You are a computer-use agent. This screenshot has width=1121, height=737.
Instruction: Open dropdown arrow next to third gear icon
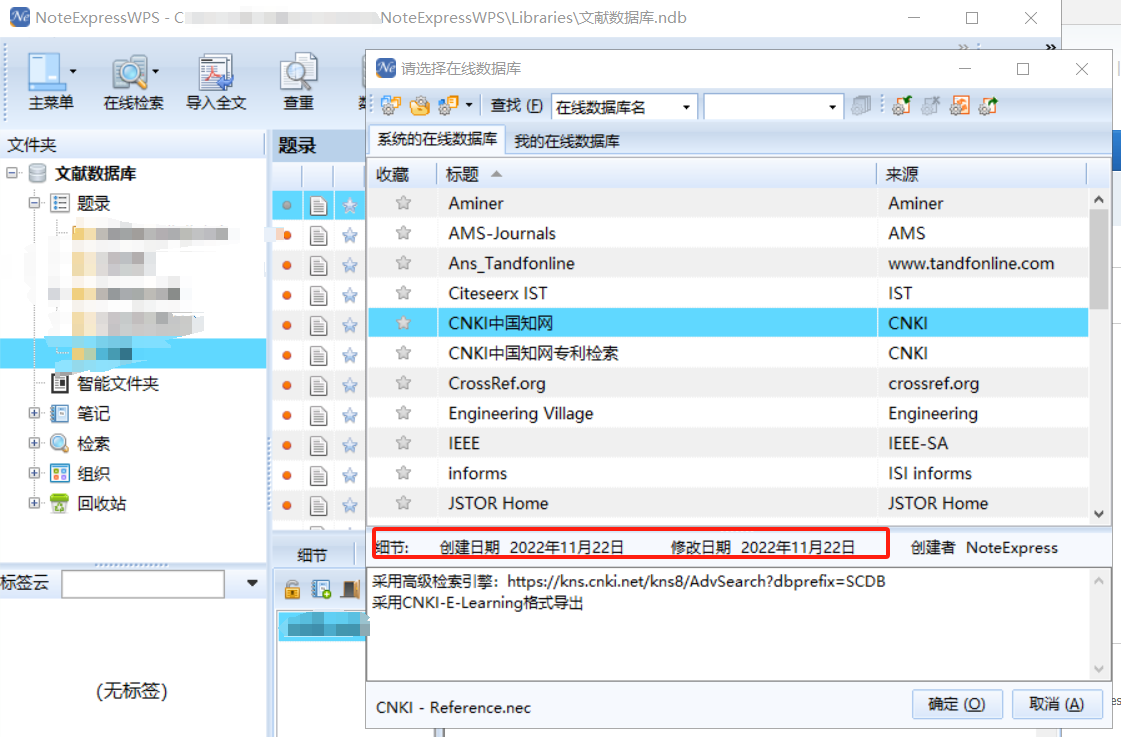point(468,105)
